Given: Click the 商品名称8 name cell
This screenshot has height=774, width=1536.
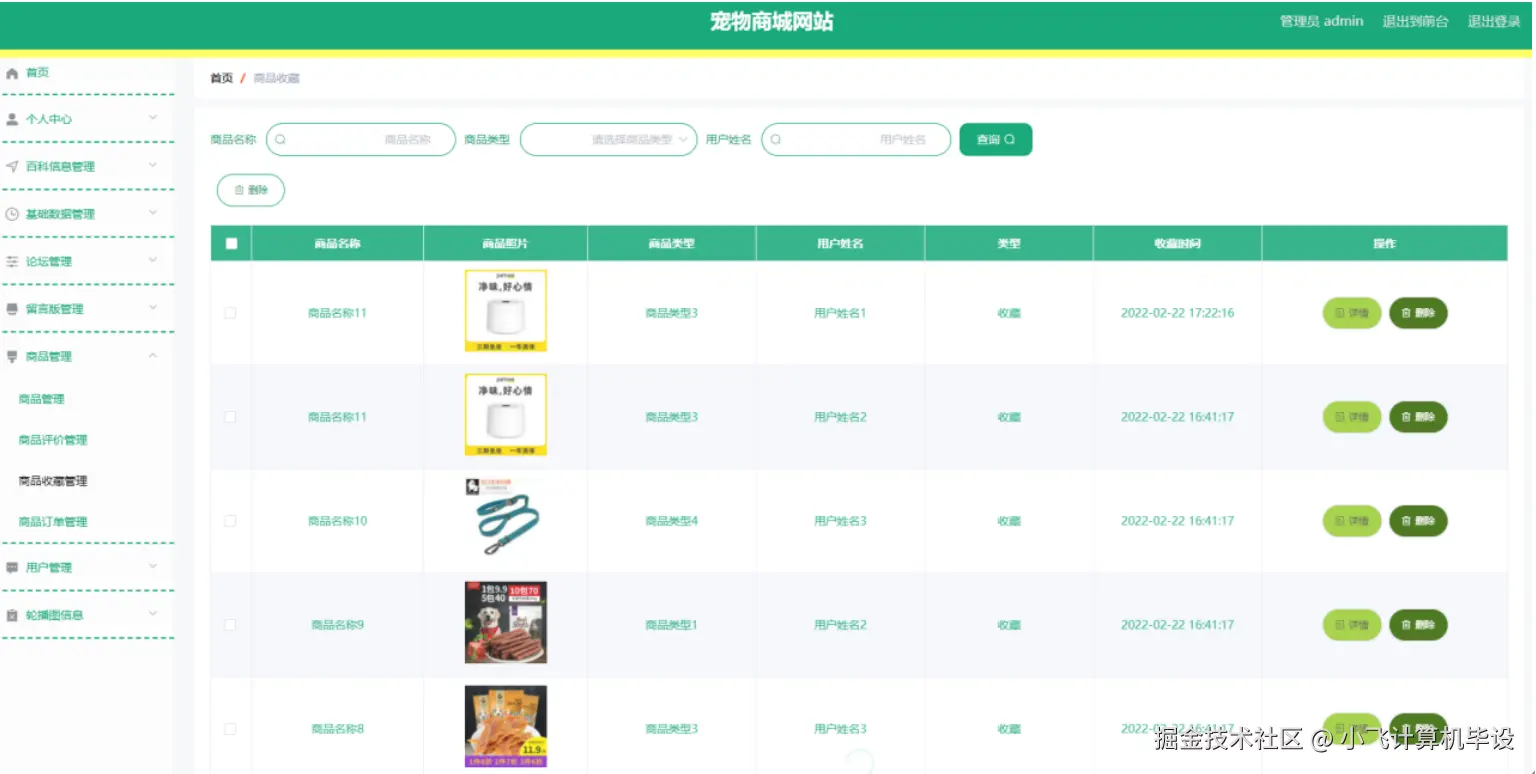Looking at the screenshot, I should (x=337, y=729).
